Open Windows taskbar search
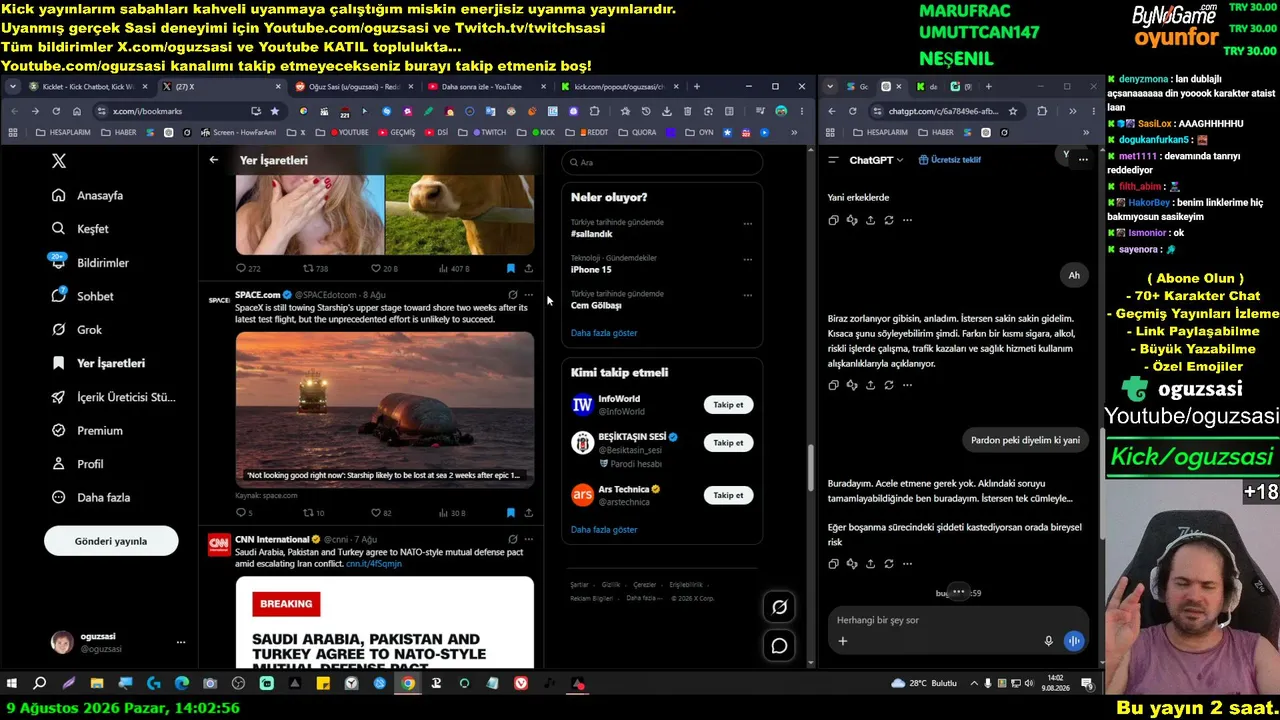 (x=40, y=684)
